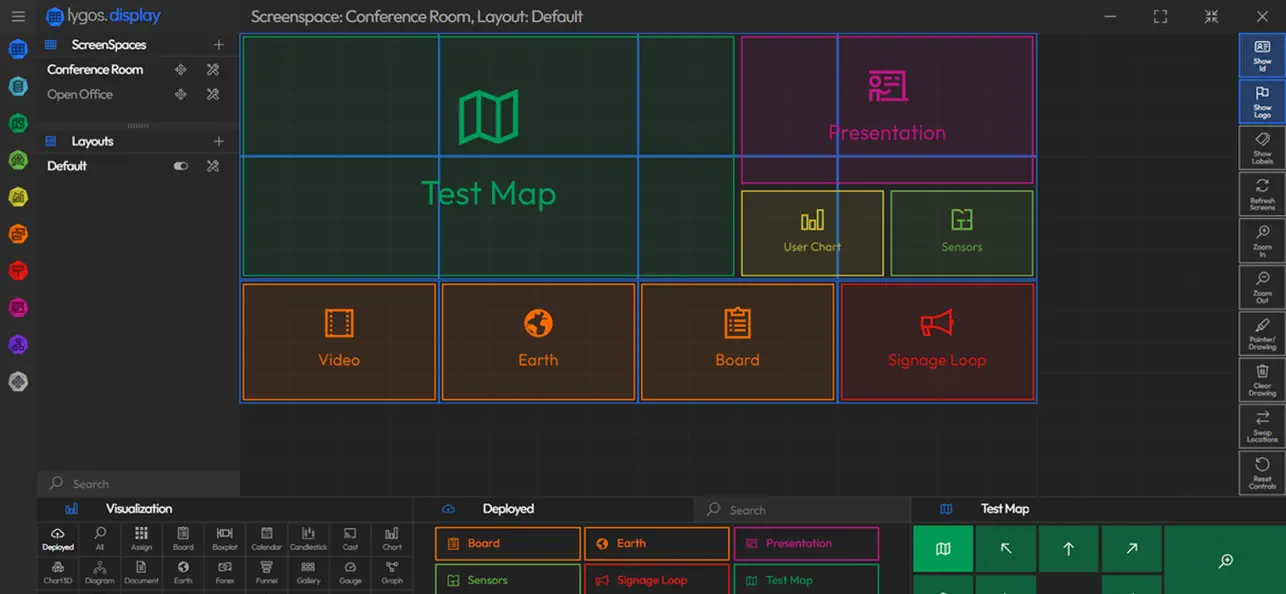Viewport: 1286px width, 594px height.
Task: Open the hamburger menu at top left
Action: coord(18,16)
